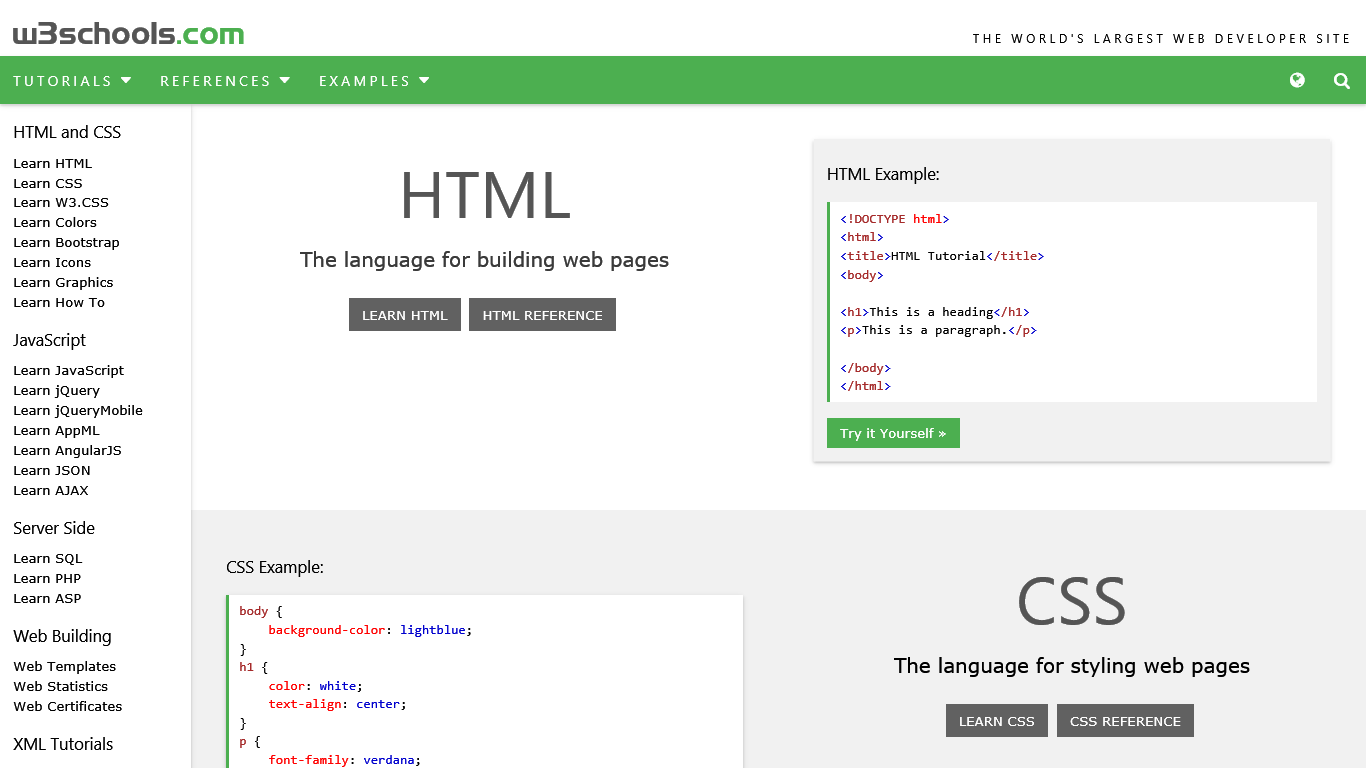Image resolution: width=1366 pixels, height=768 pixels.
Task: Open the Learn Bootstrap link
Action: point(66,242)
